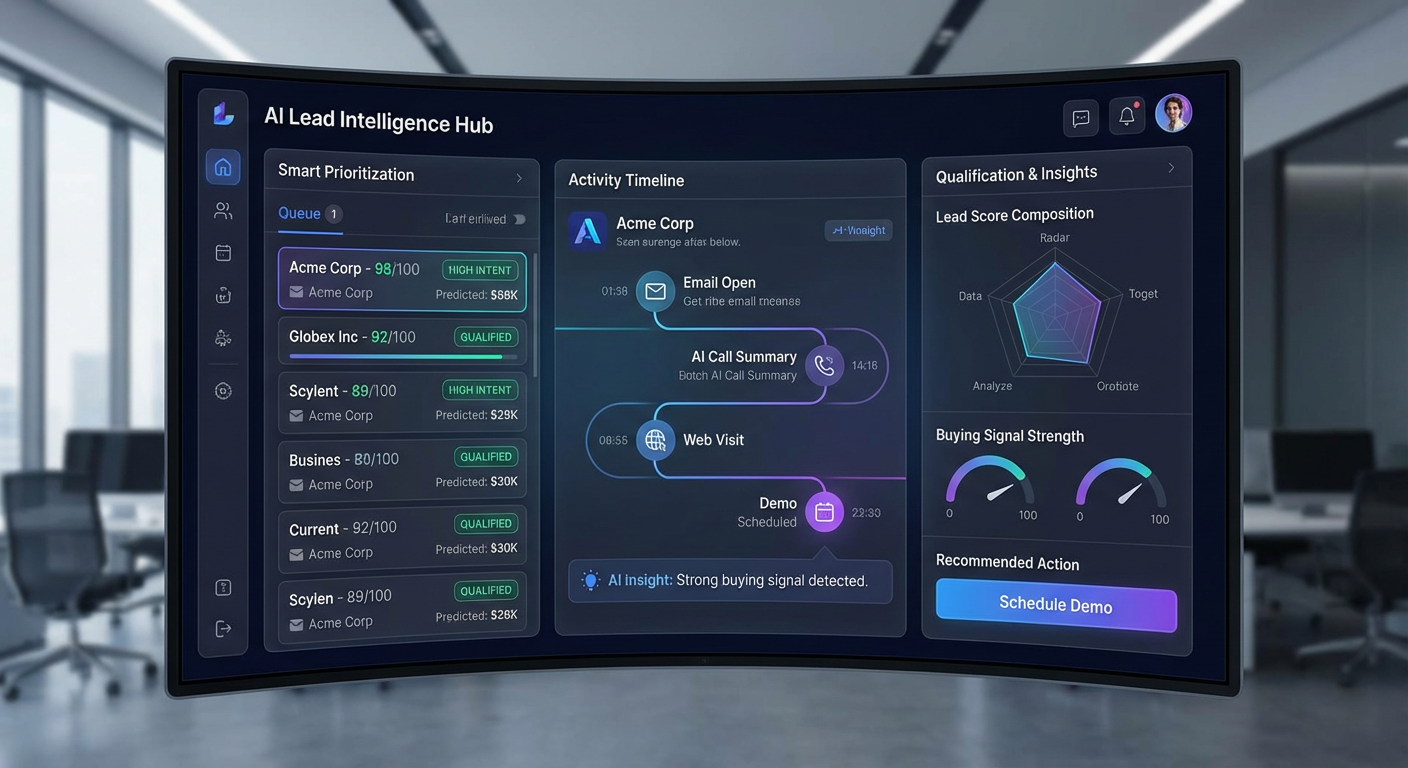This screenshot has width=1408, height=768.
Task: Click the Demo Scheduled calendar icon
Action: 824,512
